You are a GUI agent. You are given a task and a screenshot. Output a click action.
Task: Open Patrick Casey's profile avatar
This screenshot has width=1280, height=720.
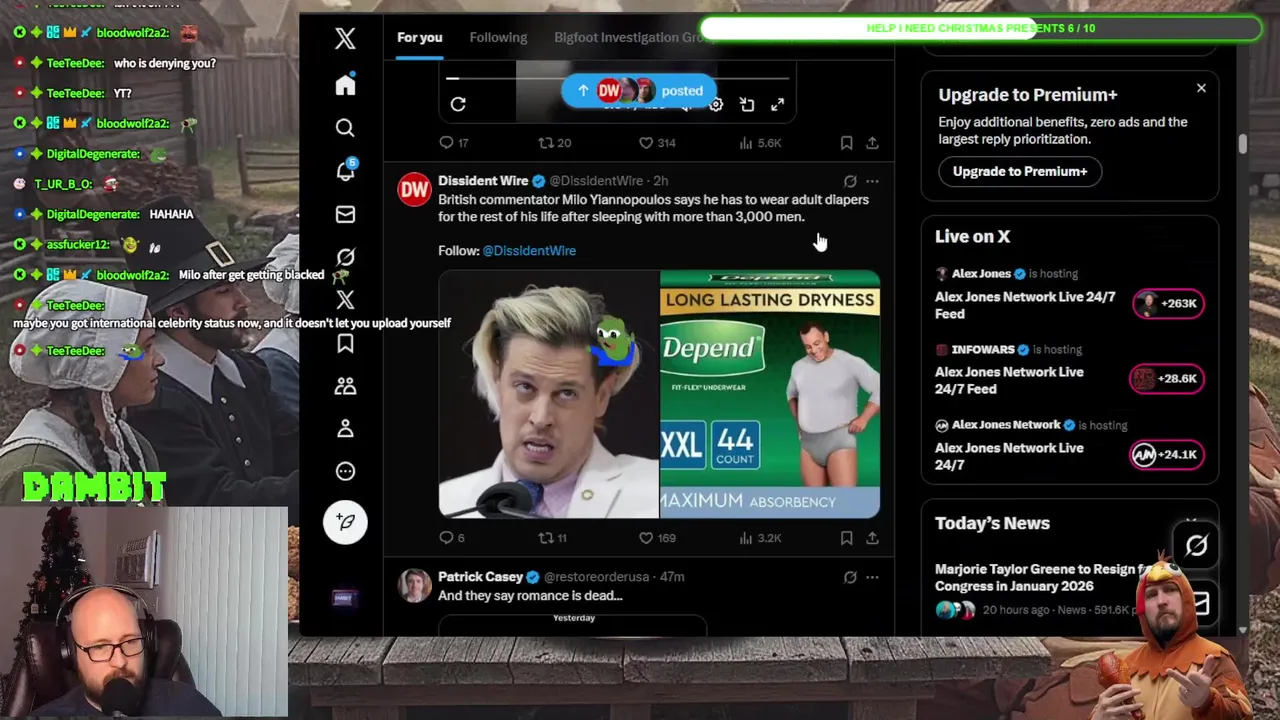pyautogui.click(x=414, y=585)
